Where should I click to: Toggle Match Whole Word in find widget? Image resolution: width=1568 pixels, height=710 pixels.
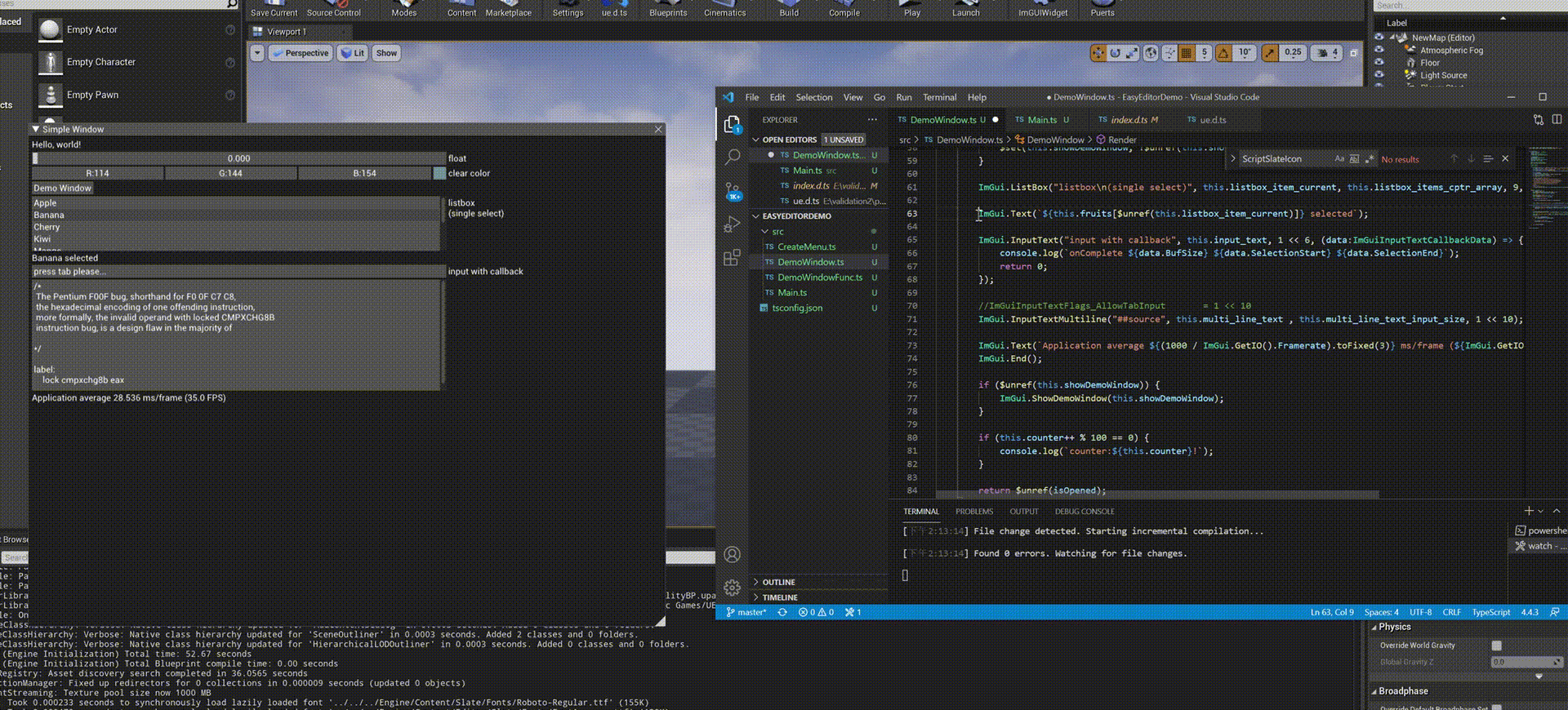tap(1355, 159)
